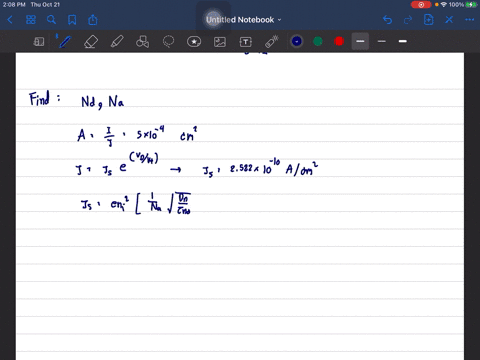The image size is (480, 360).
Task: Add a new page
Action: tap(428, 20)
